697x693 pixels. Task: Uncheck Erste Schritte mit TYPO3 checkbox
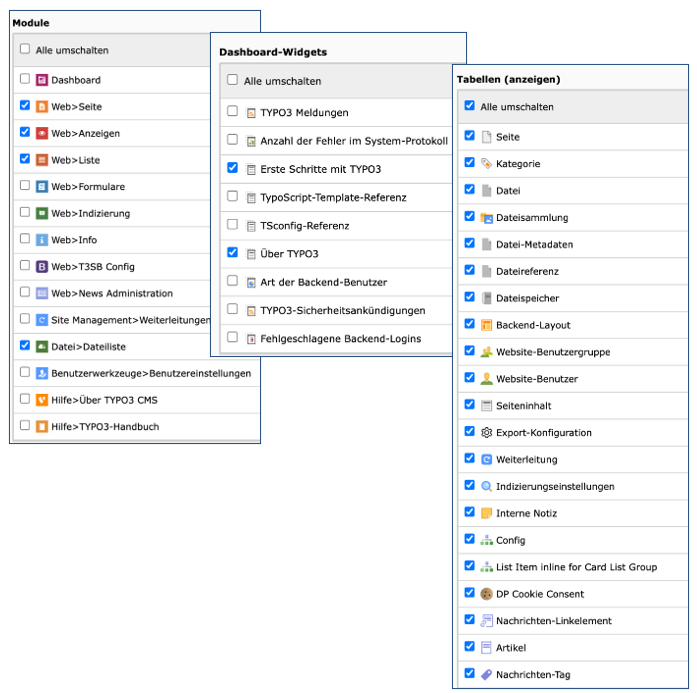coord(233,169)
